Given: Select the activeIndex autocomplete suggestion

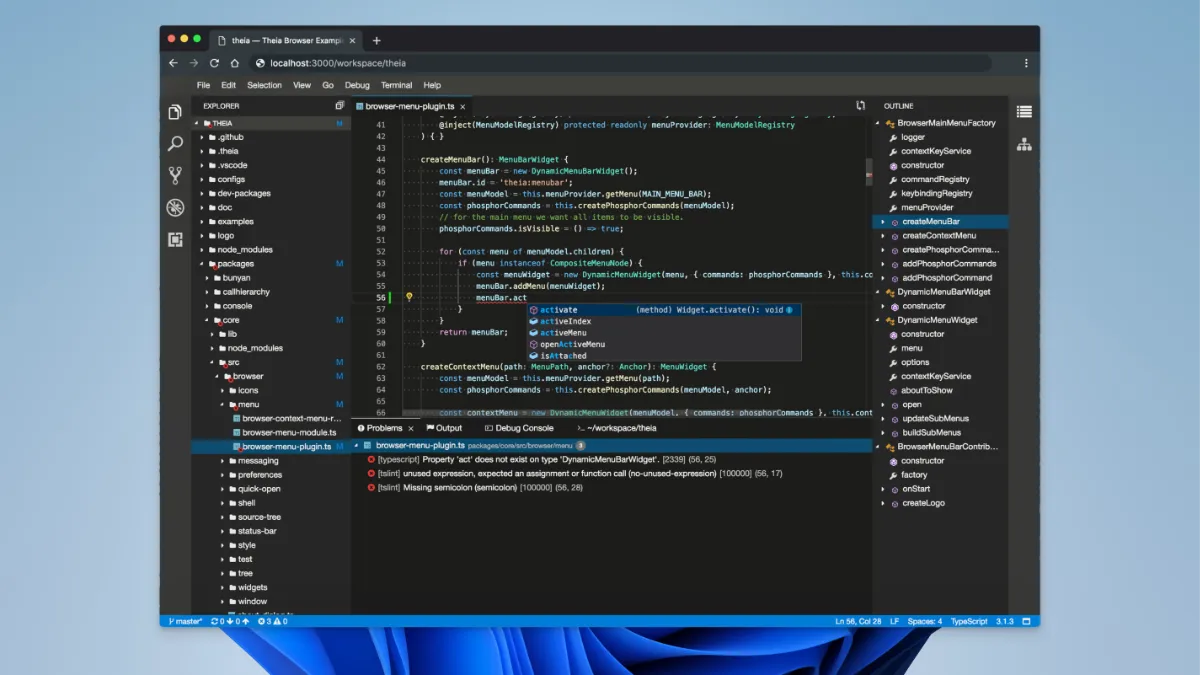Looking at the screenshot, I should point(565,321).
